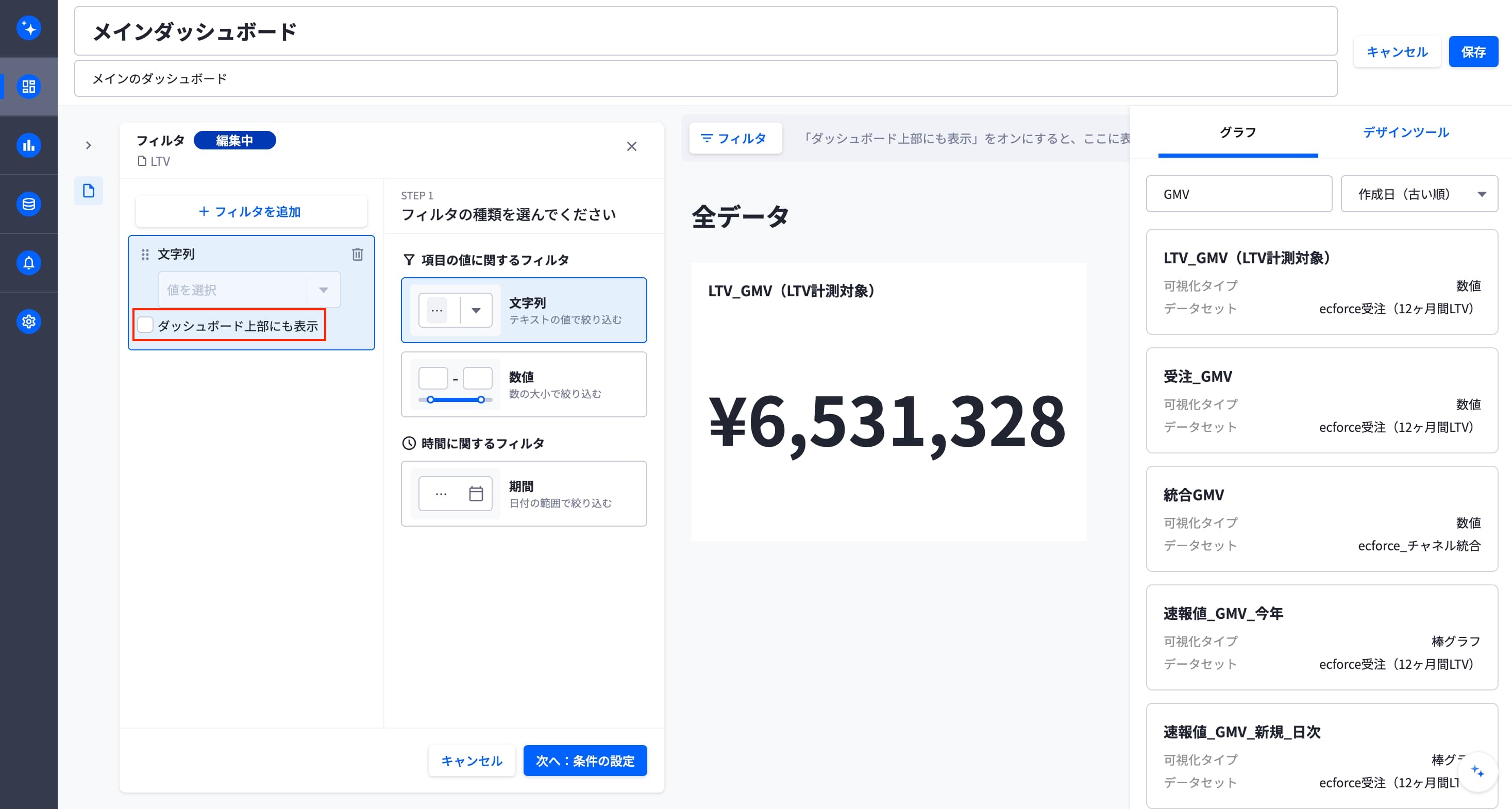Open the 値を選択 dropdown
The width and height of the screenshot is (1512, 809).
[x=249, y=290]
